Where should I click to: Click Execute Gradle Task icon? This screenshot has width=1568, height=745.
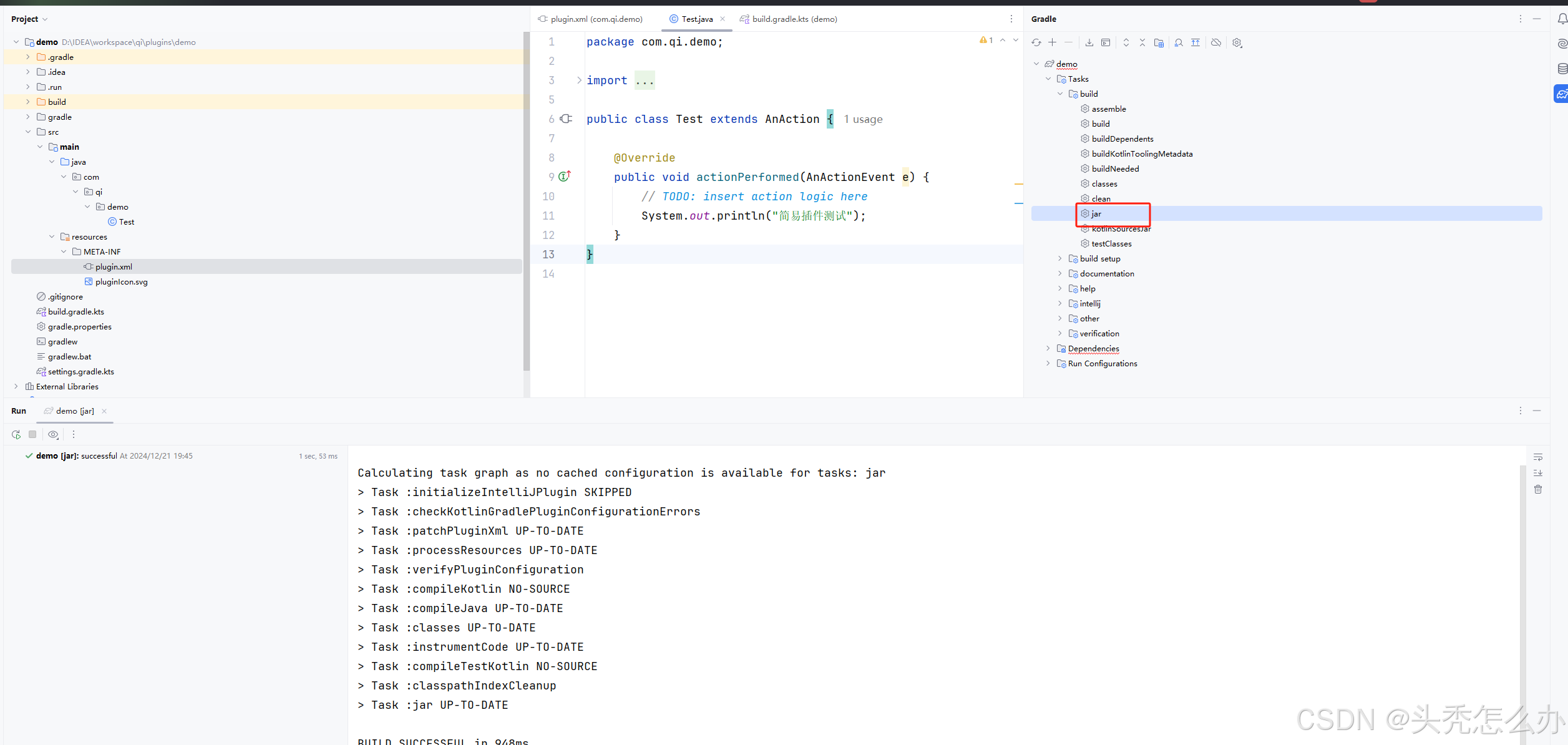point(1105,42)
